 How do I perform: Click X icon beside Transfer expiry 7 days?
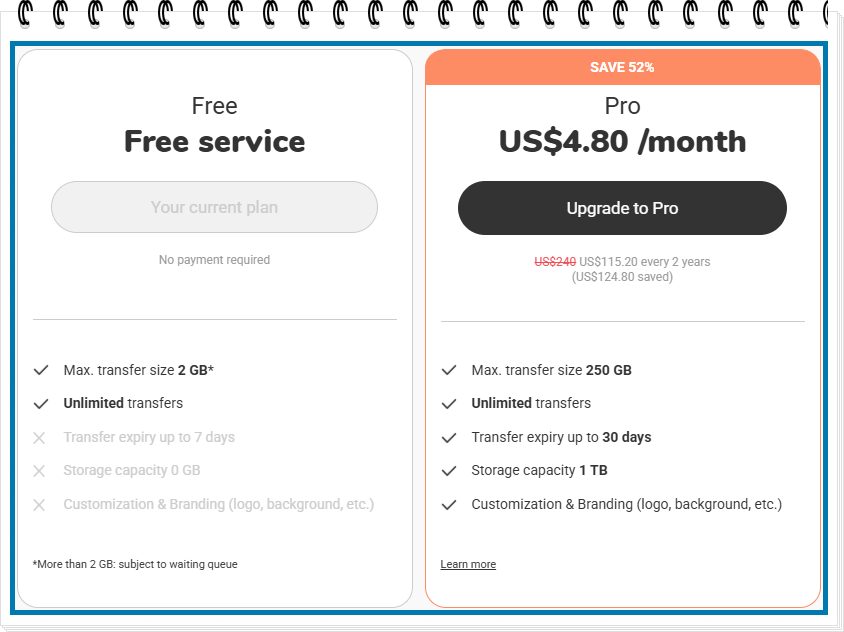(x=39, y=438)
